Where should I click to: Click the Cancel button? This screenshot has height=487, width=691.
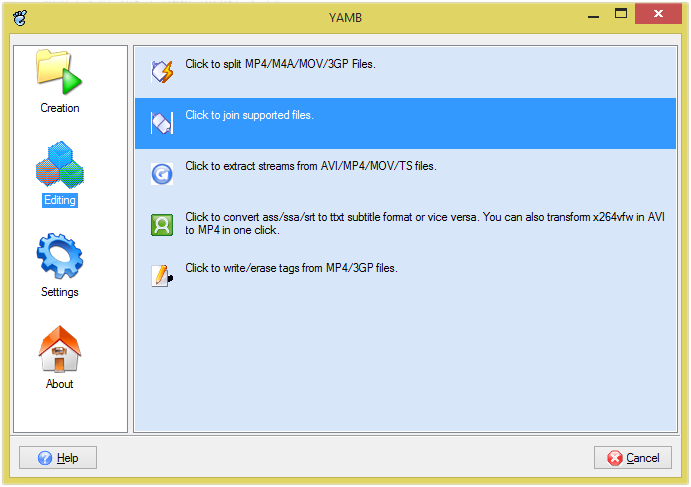click(633, 458)
